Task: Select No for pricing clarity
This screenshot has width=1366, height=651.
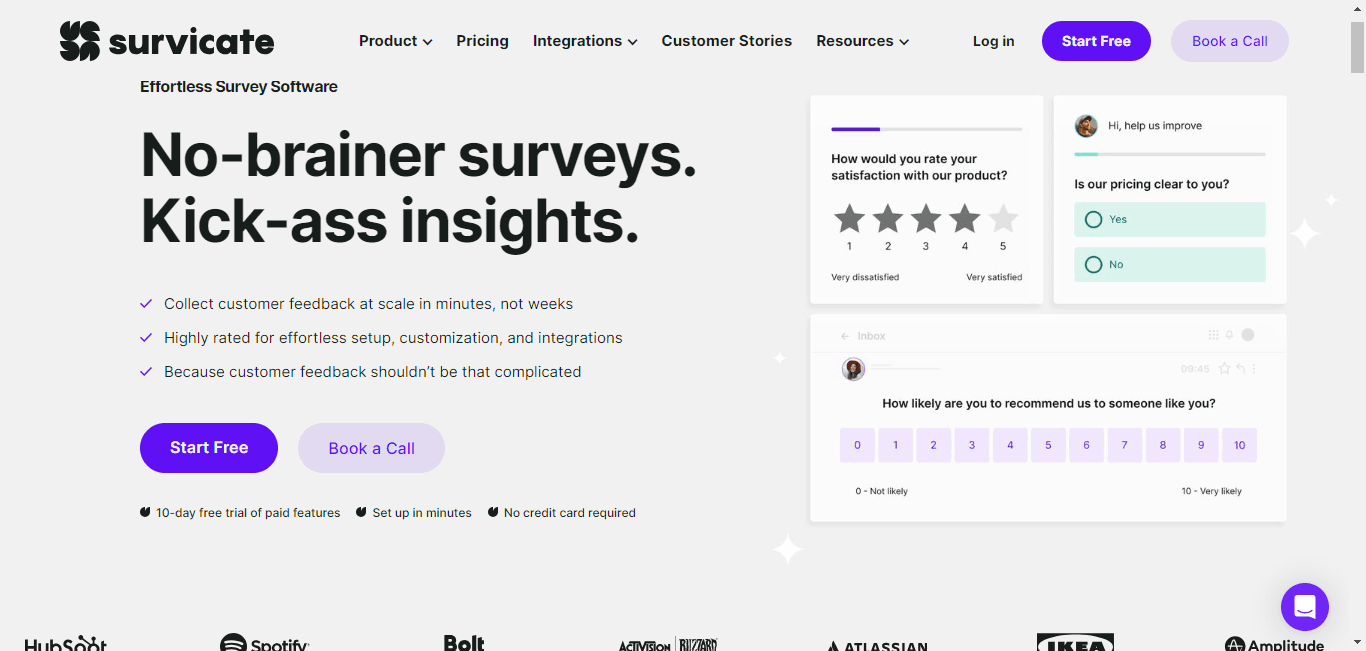Action: coord(1169,264)
